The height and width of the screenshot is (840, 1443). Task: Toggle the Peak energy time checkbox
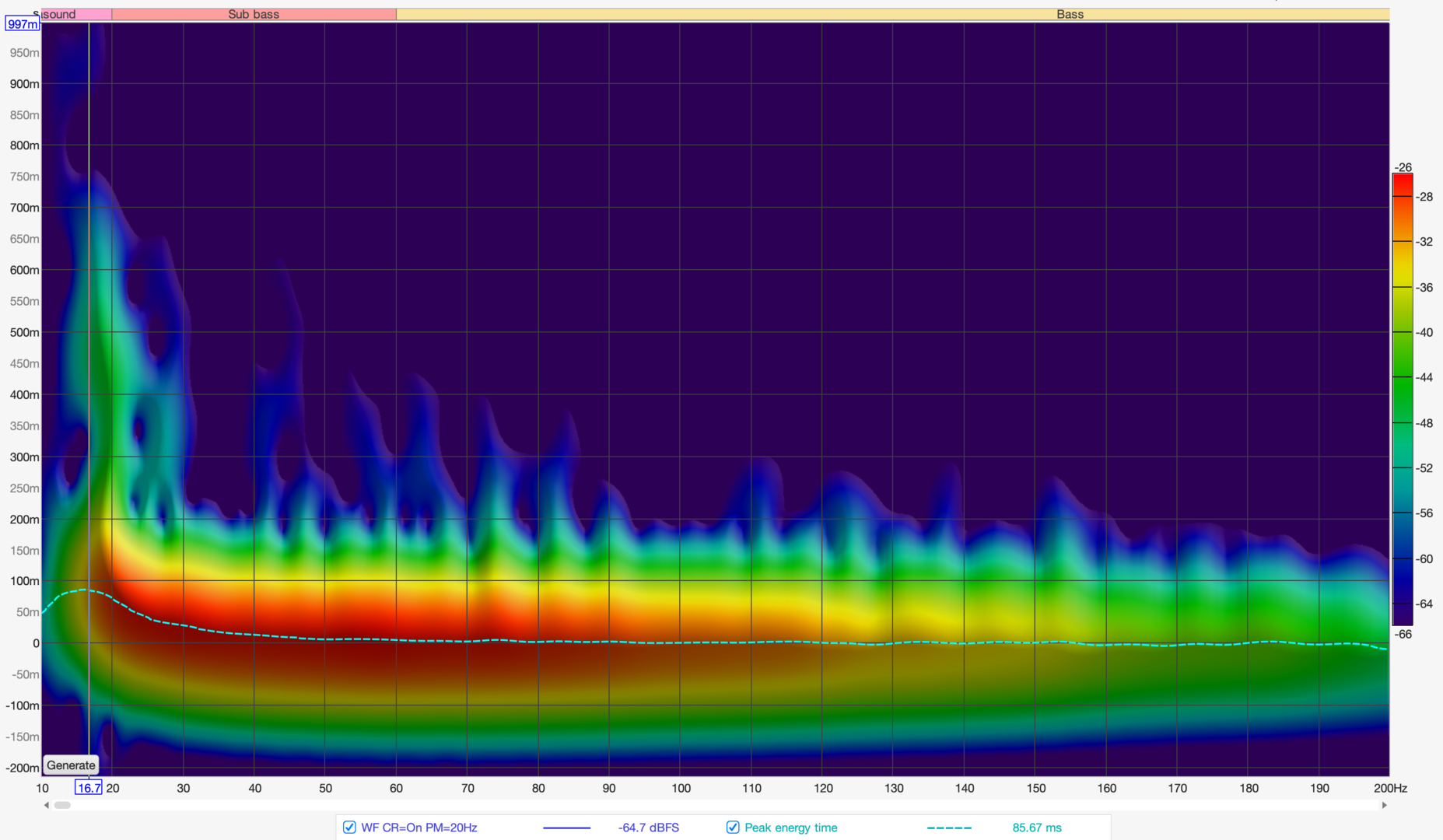(x=733, y=828)
